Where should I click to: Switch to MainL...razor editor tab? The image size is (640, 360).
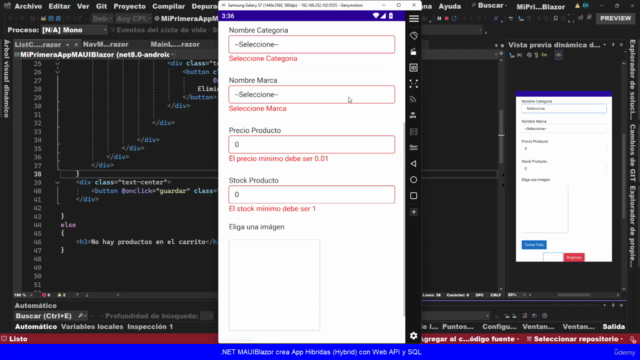pos(175,44)
